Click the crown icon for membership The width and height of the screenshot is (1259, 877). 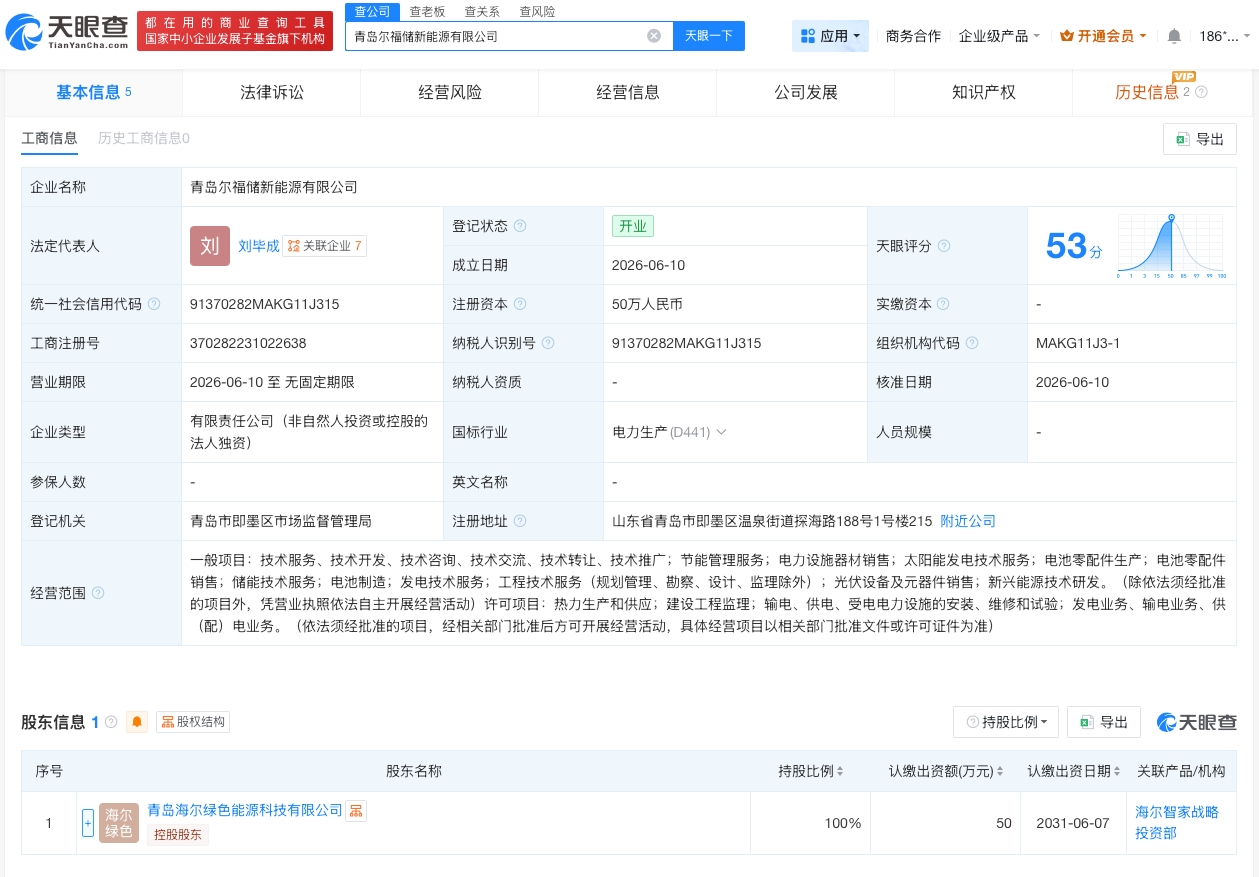coord(1066,36)
